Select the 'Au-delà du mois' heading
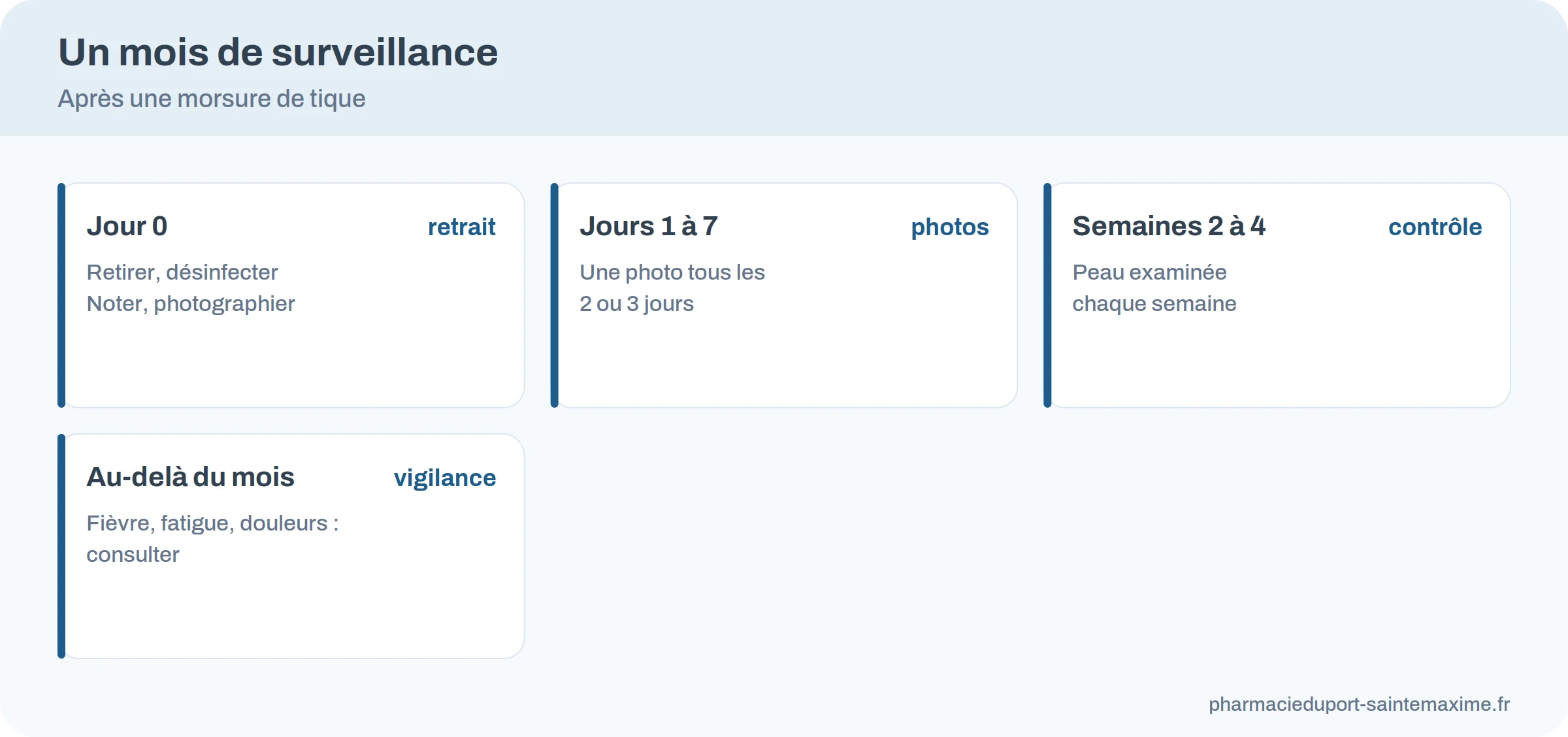The width and height of the screenshot is (1568, 737). pos(190,477)
